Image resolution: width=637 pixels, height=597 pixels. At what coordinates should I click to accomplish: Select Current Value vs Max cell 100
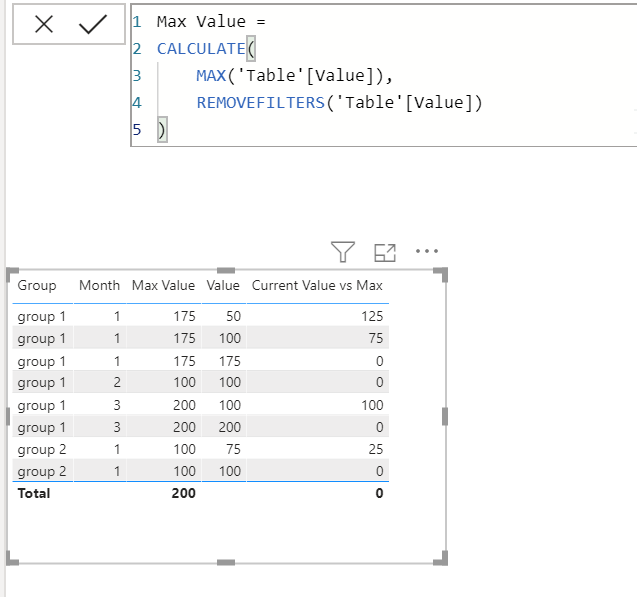372,405
